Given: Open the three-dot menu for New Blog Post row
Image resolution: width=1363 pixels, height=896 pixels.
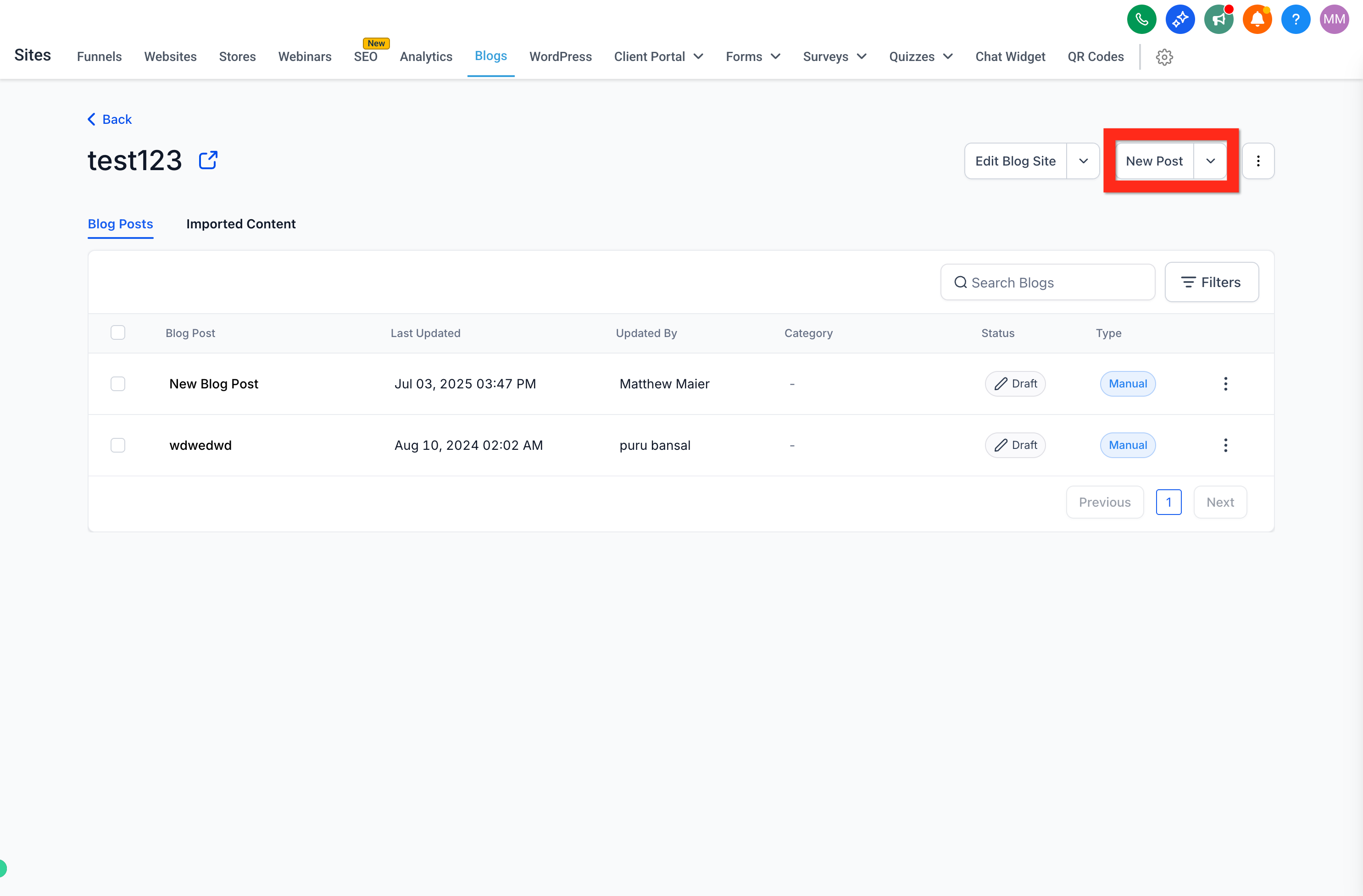Looking at the screenshot, I should pos(1225,384).
